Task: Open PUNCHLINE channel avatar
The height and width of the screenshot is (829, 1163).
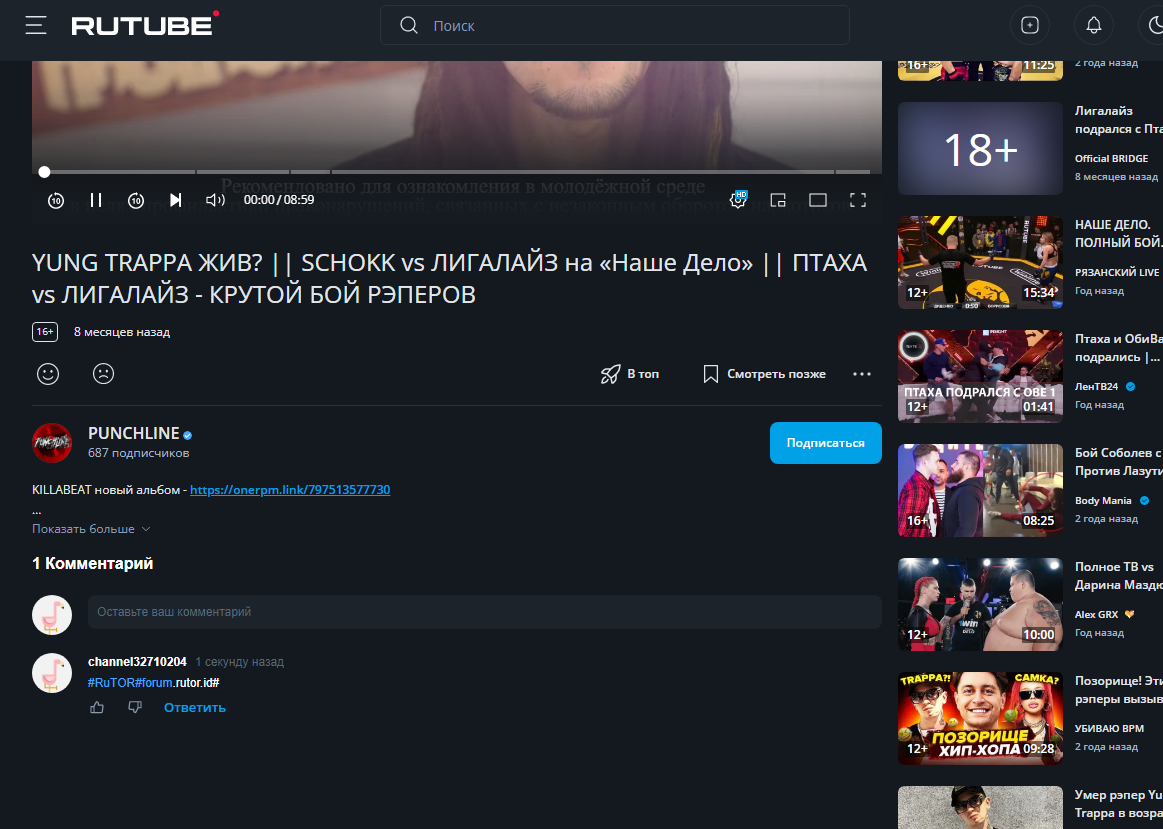Action: (52, 443)
